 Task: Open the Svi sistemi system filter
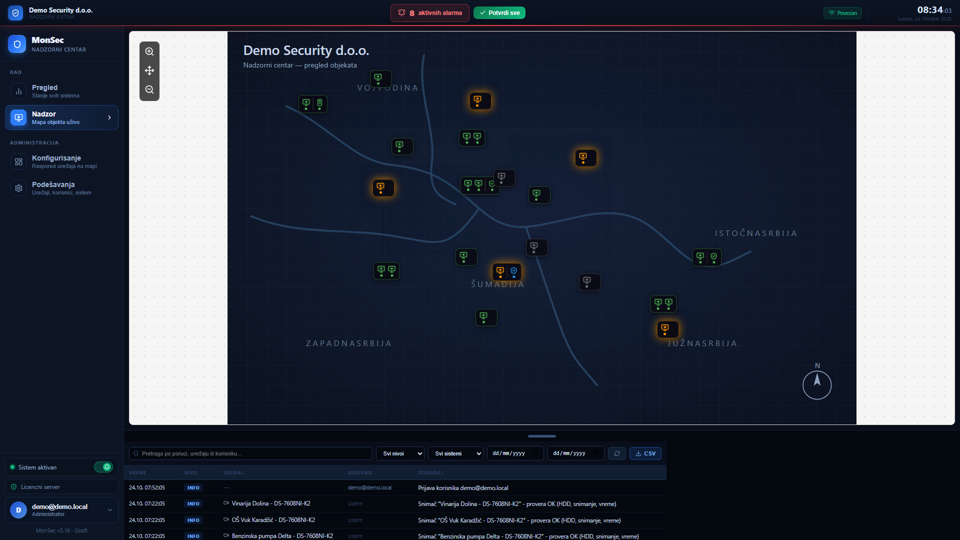tap(456, 454)
